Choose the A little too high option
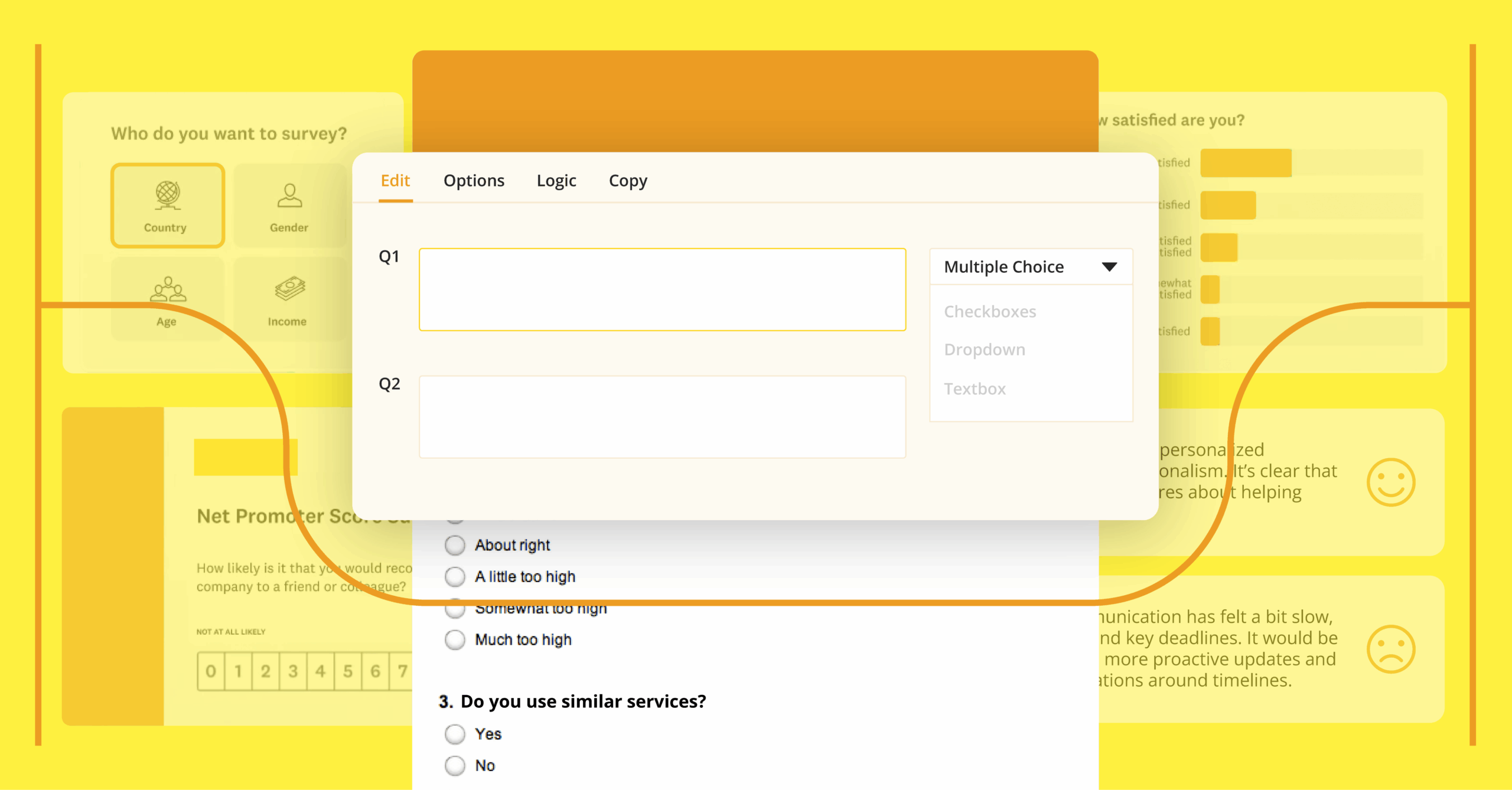The width and height of the screenshot is (1512, 790). point(455,576)
